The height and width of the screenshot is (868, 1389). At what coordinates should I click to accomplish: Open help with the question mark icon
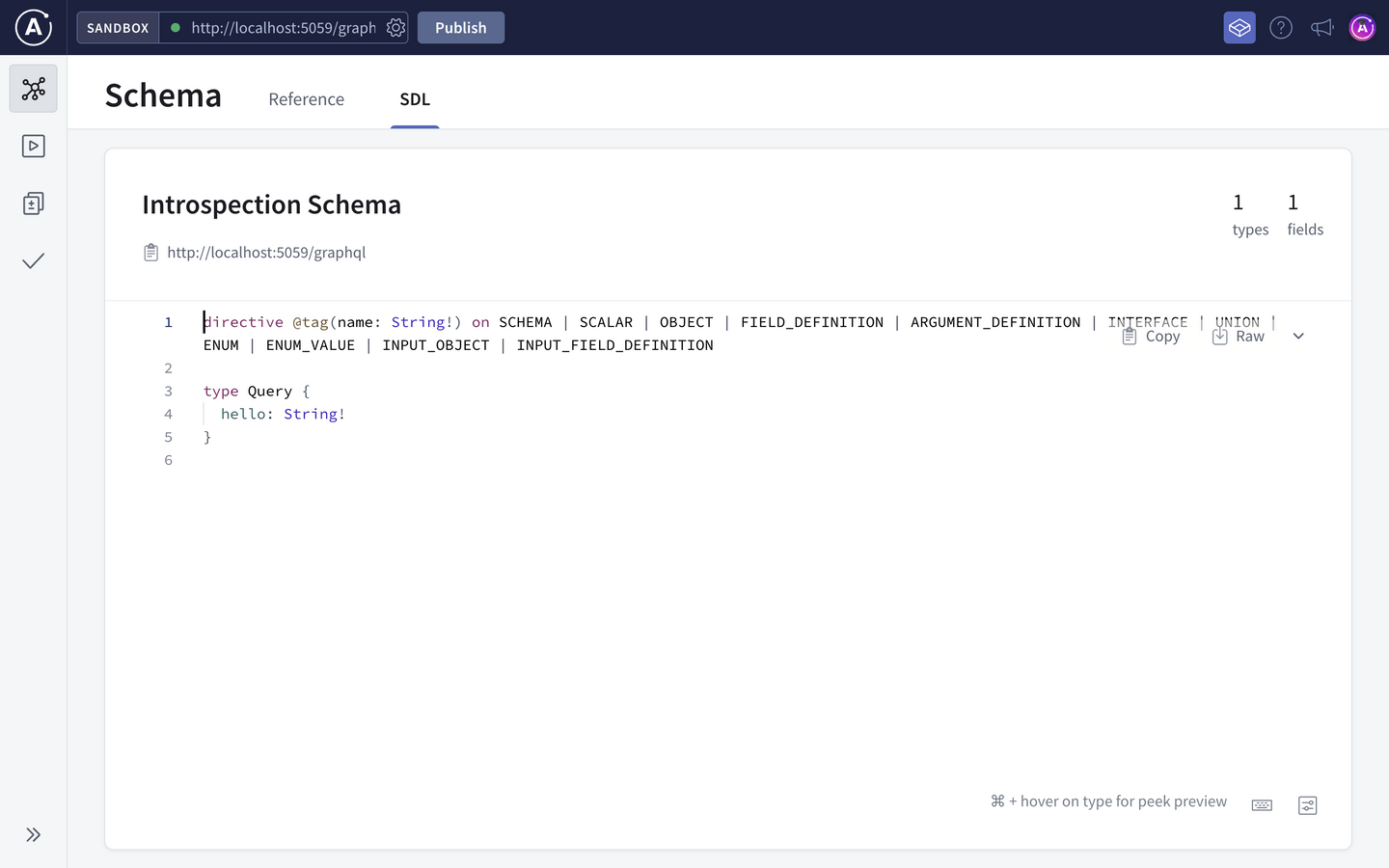[1281, 28]
